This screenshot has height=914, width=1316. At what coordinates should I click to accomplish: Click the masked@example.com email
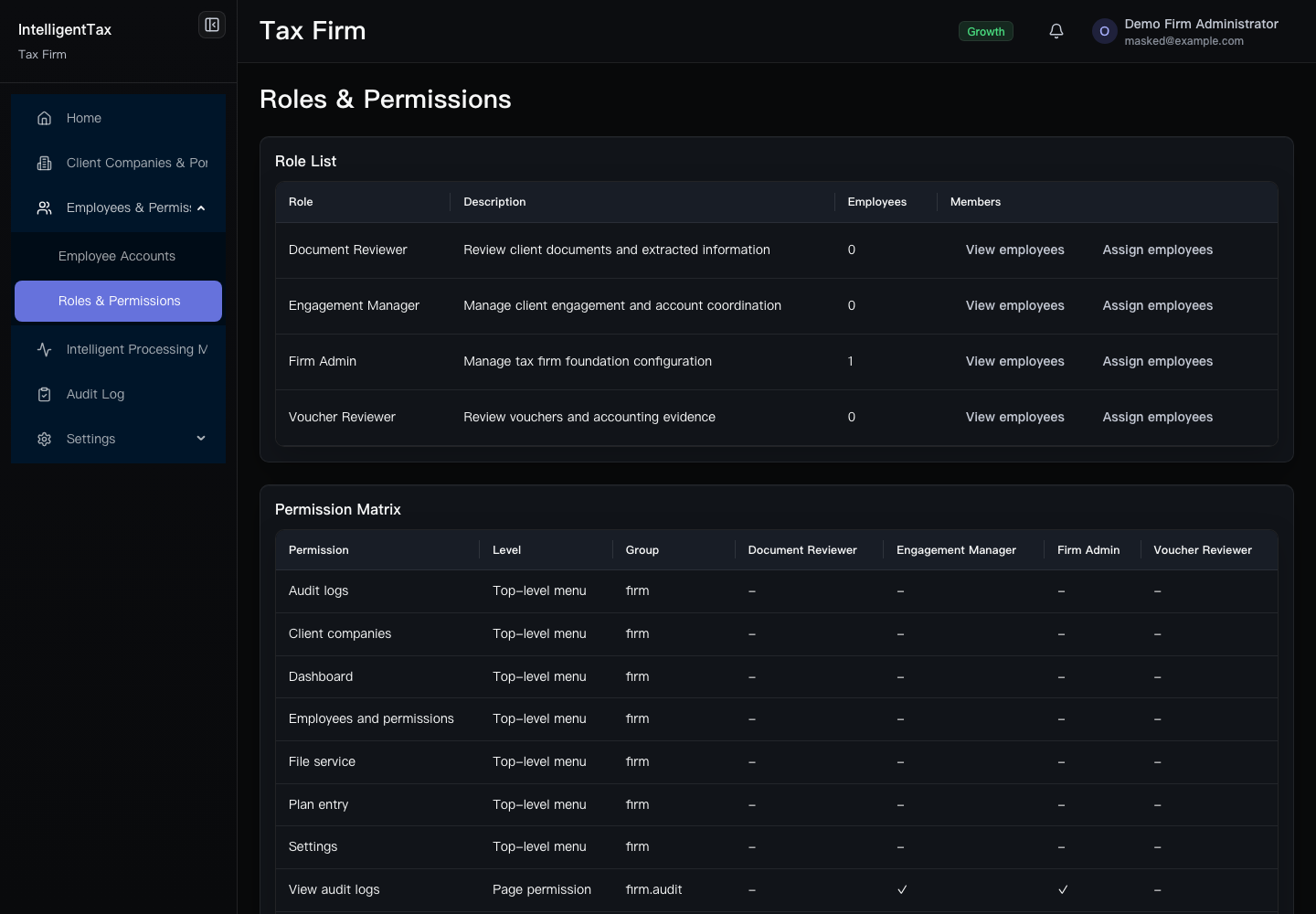tap(1183, 41)
